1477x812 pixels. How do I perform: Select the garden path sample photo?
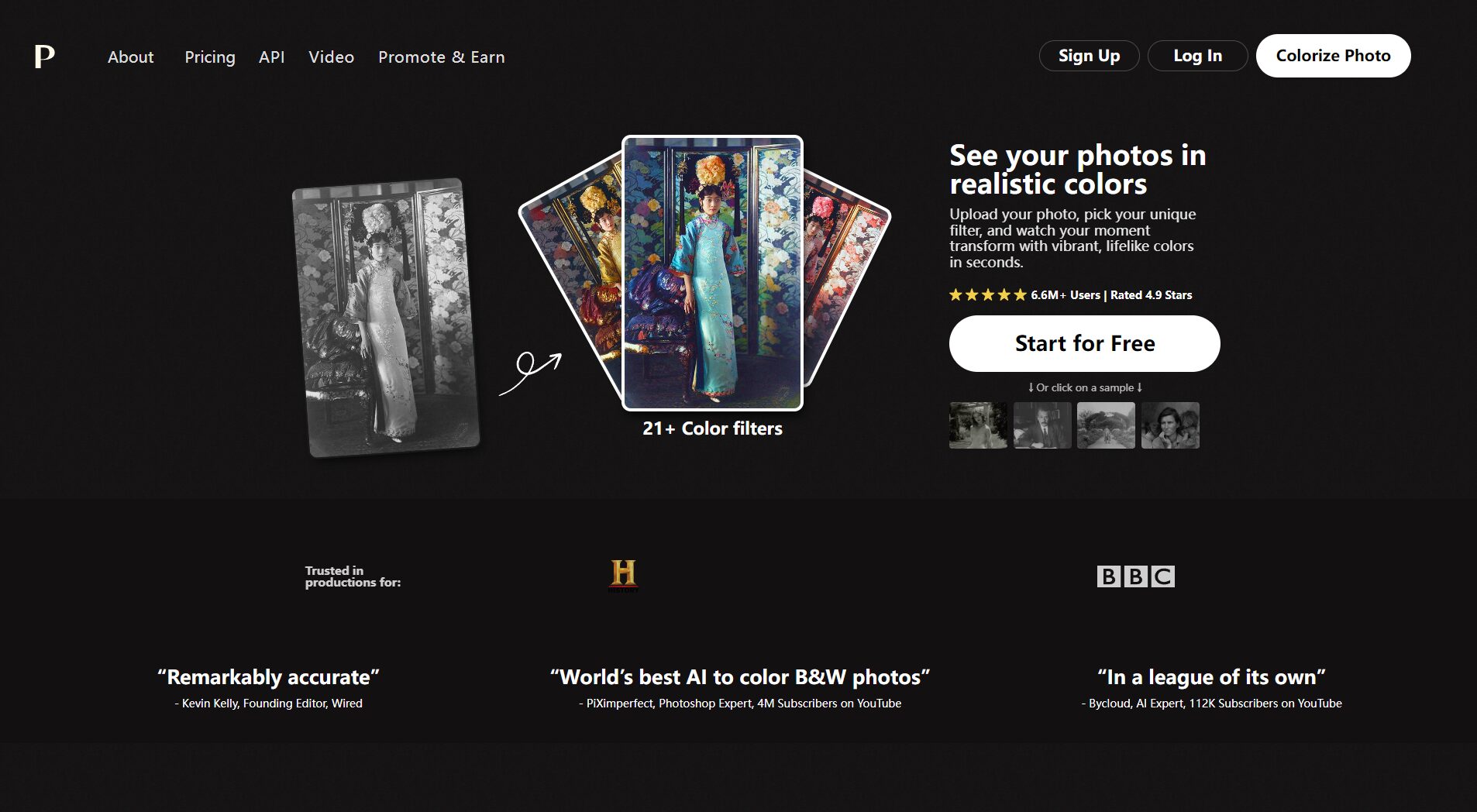point(1106,425)
